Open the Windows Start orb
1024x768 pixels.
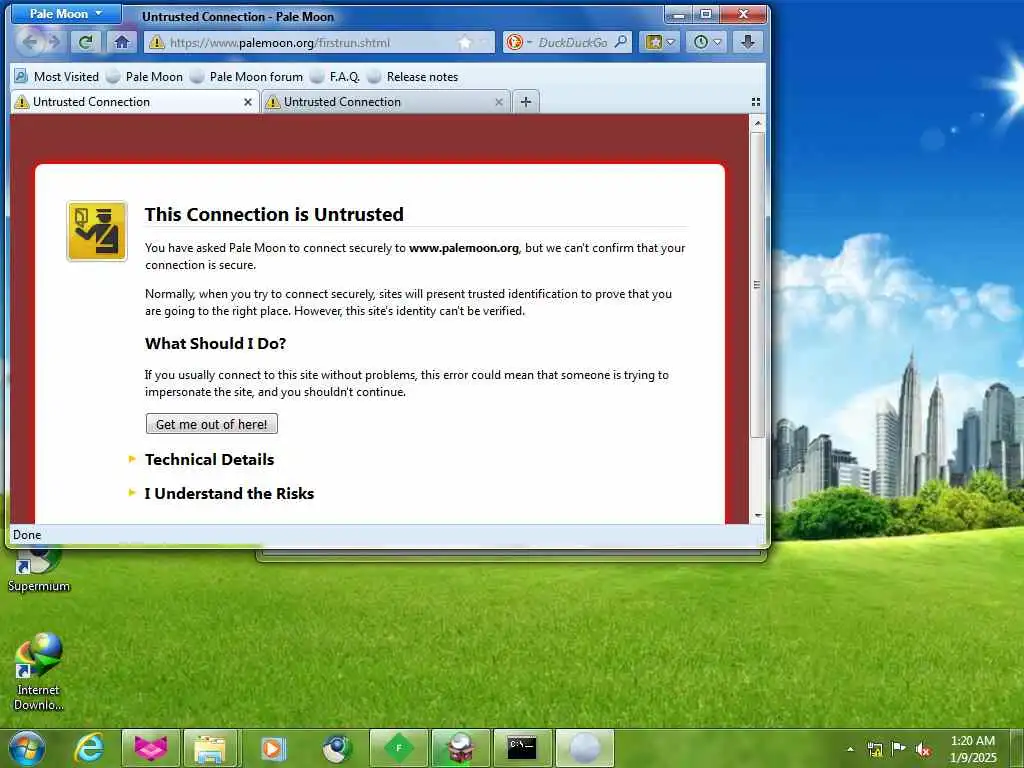pyautogui.click(x=27, y=748)
